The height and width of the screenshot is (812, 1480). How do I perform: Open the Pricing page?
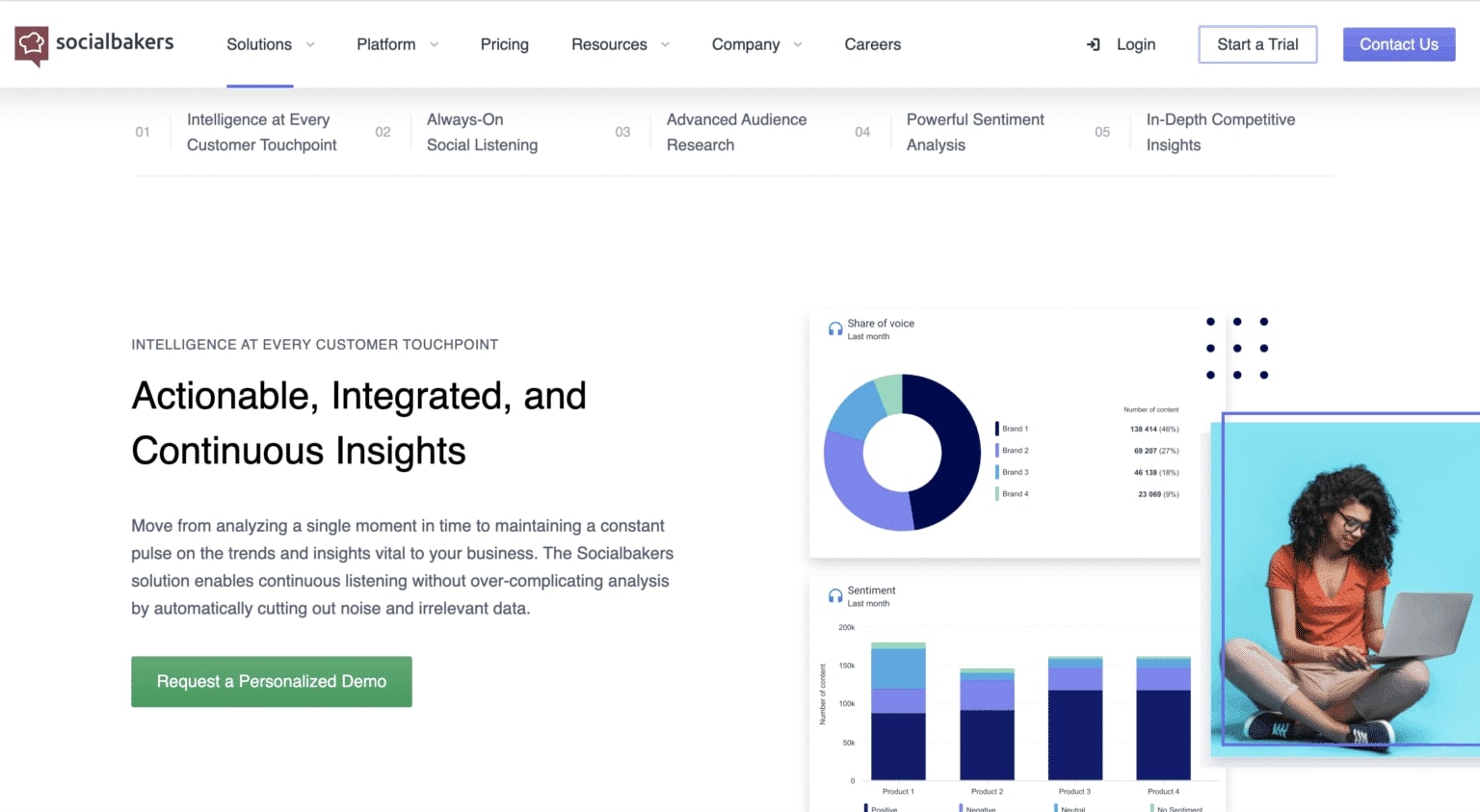tap(504, 44)
